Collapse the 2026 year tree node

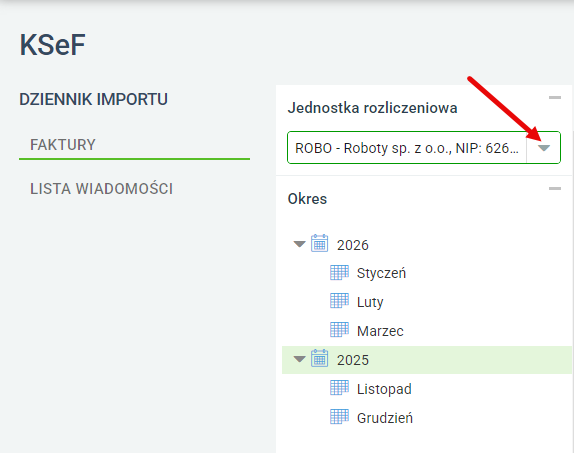point(299,244)
